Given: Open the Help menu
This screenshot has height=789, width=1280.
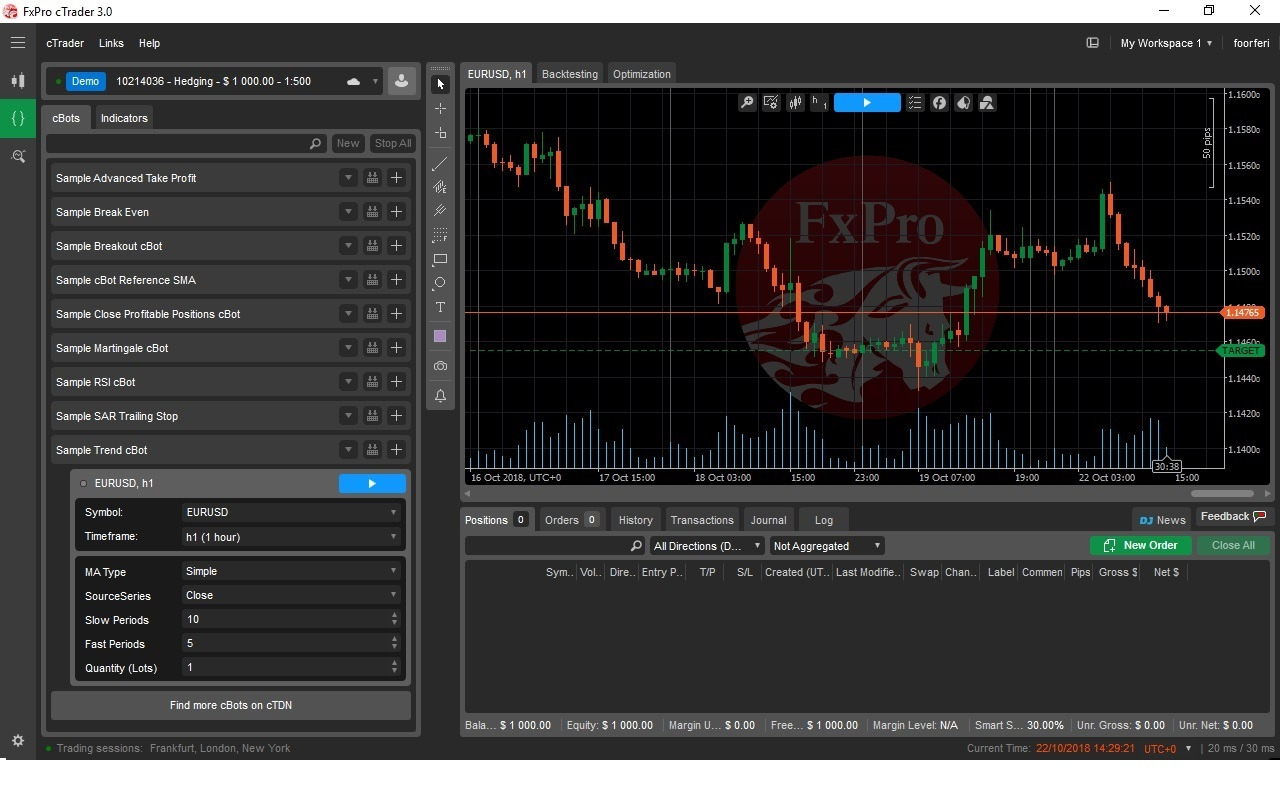Looking at the screenshot, I should click(x=149, y=43).
